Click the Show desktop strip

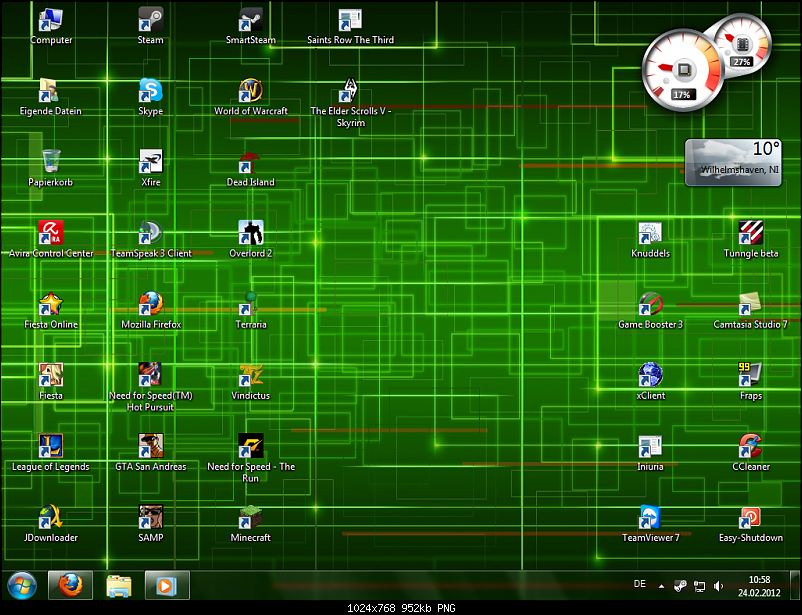pos(794,585)
